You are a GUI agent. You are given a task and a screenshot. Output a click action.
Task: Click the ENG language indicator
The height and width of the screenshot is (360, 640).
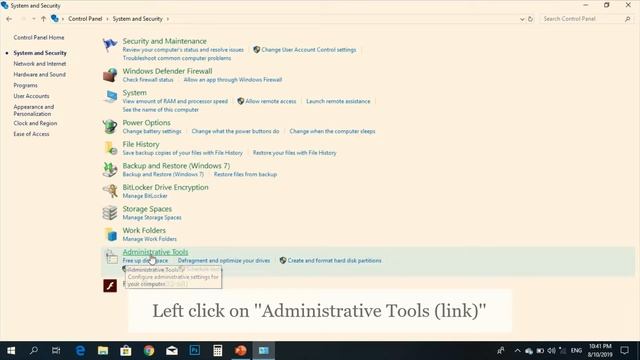click(576, 351)
